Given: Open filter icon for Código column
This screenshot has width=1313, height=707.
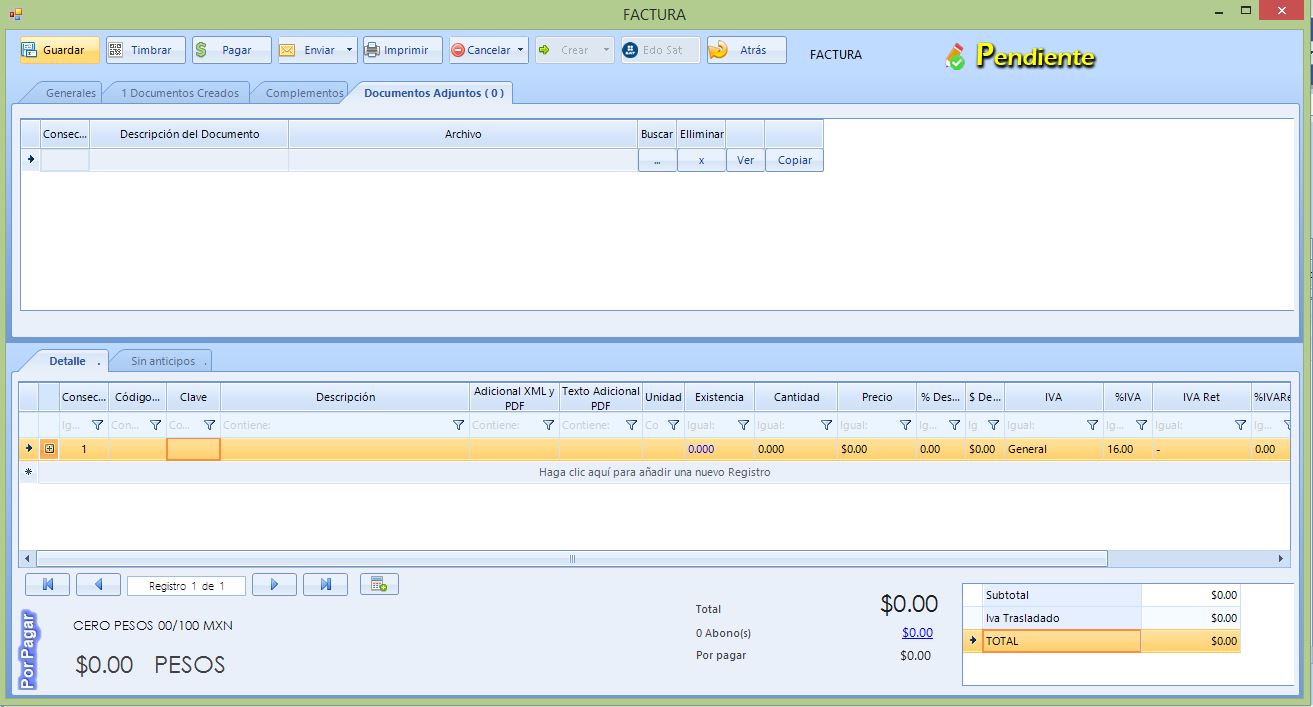Looking at the screenshot, I should (x=155, y=425).
